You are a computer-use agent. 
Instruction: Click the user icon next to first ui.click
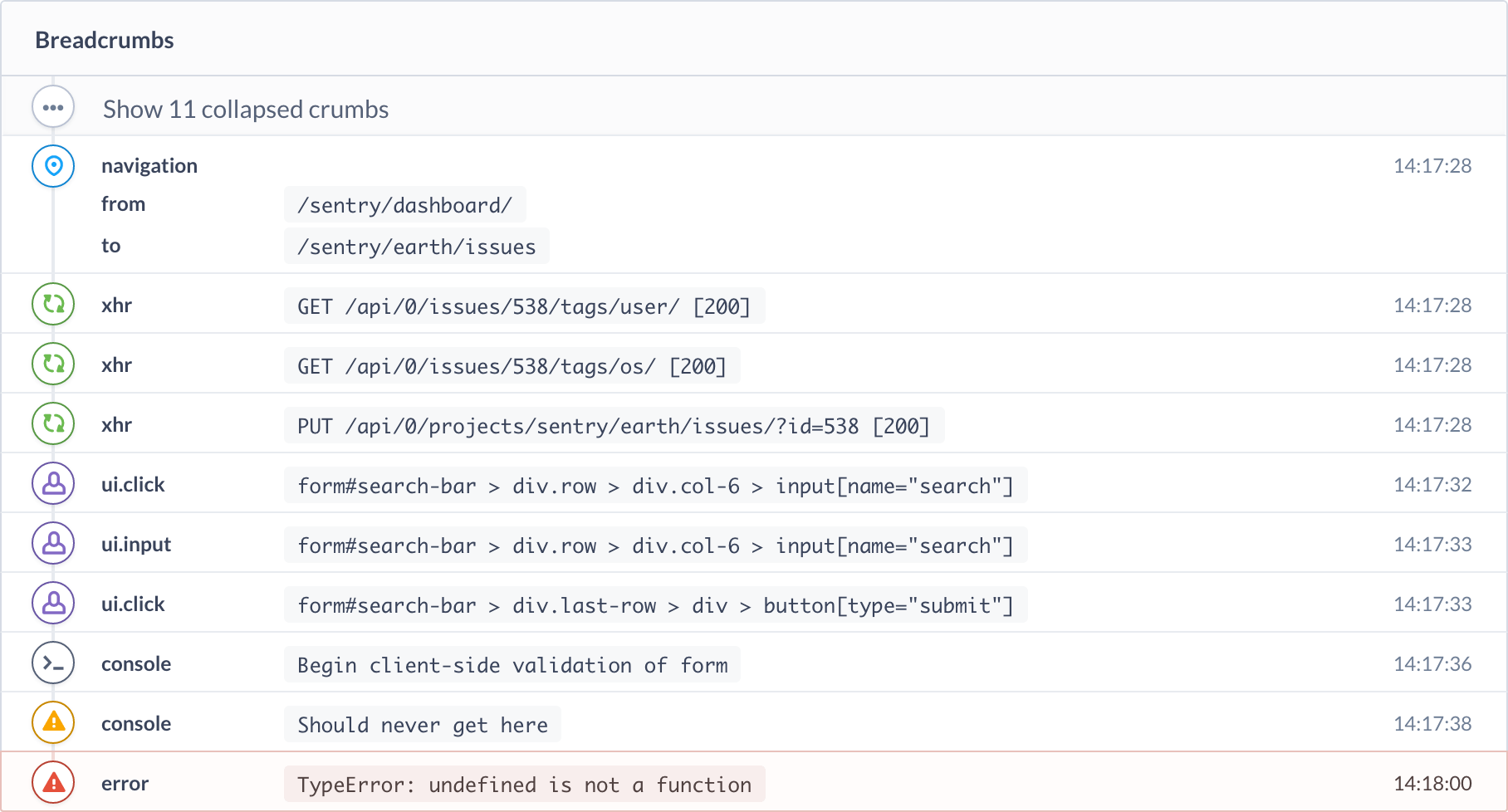pos(52,483)
